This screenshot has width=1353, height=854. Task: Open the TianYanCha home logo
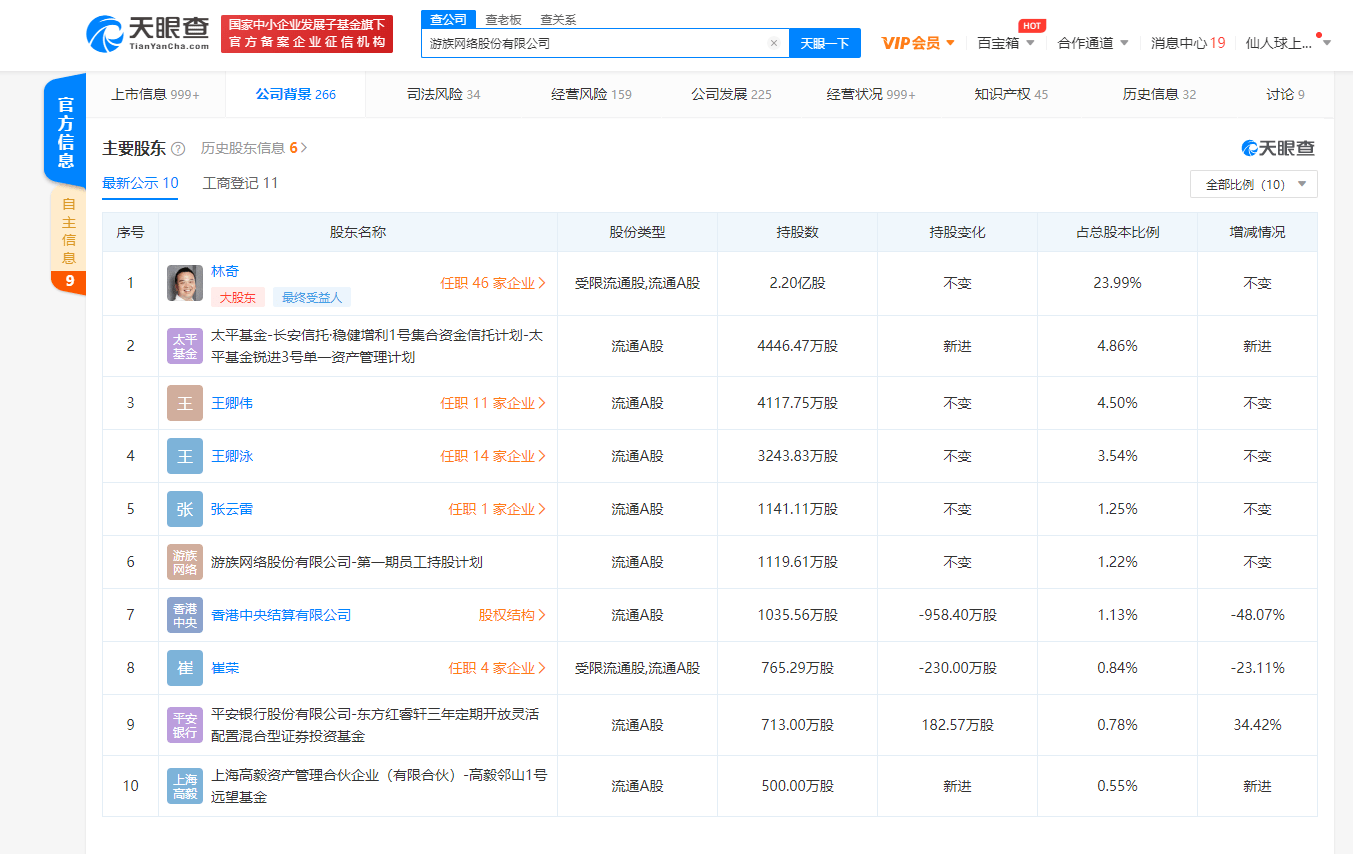tap(149, 33)
